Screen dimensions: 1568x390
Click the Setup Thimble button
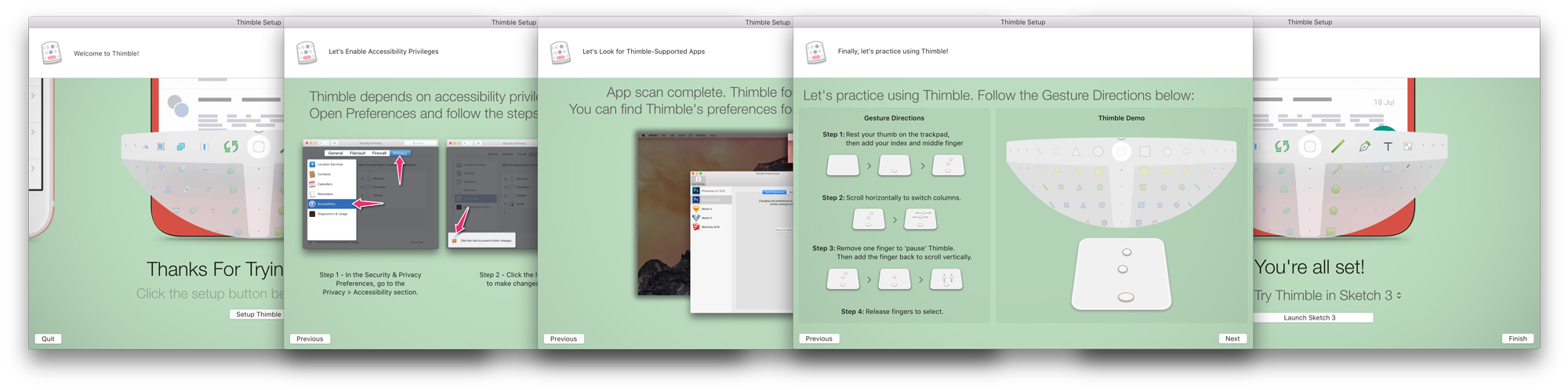pos(258,314)
